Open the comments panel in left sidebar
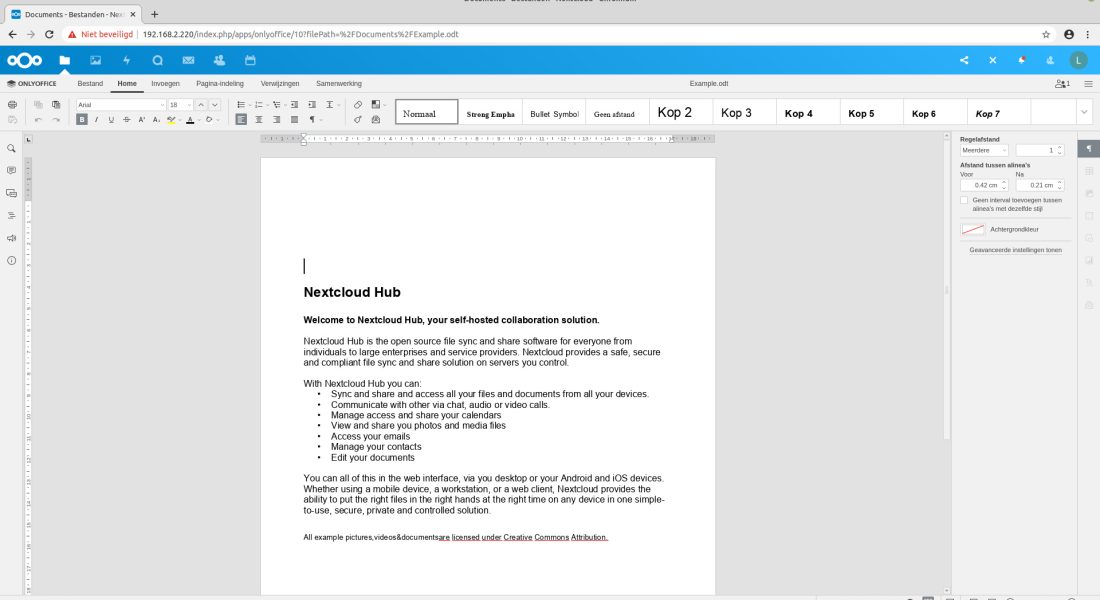Image resolution: width=1100 pixels, height=600 pixels. point(12,171)
